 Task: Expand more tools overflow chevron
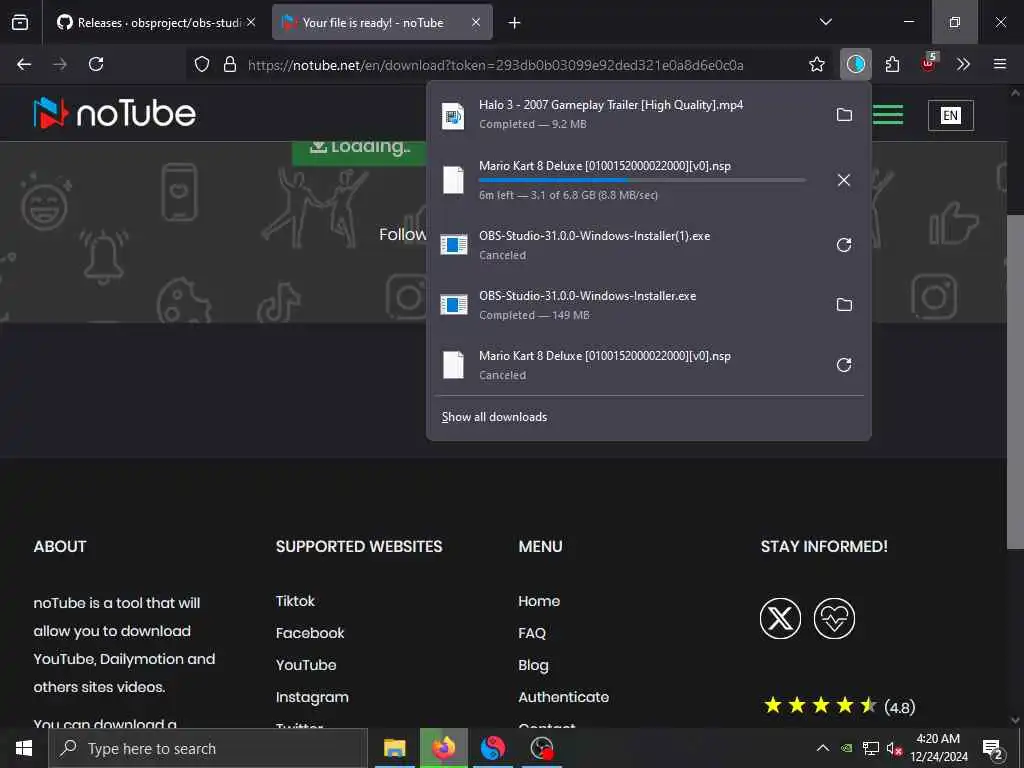[x=963, y=64]
